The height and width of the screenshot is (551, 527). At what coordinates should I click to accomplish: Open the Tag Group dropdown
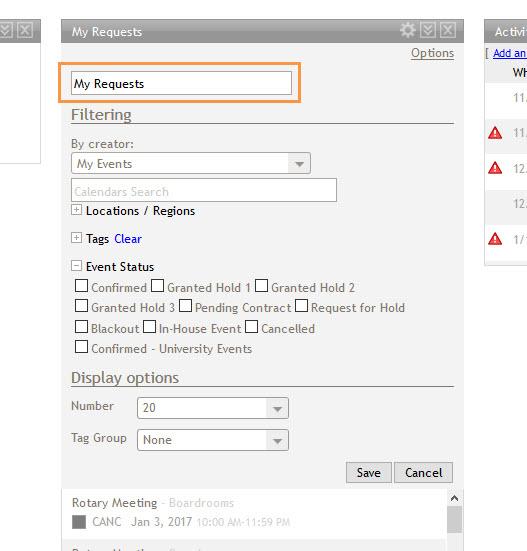[x=213, y=440]
